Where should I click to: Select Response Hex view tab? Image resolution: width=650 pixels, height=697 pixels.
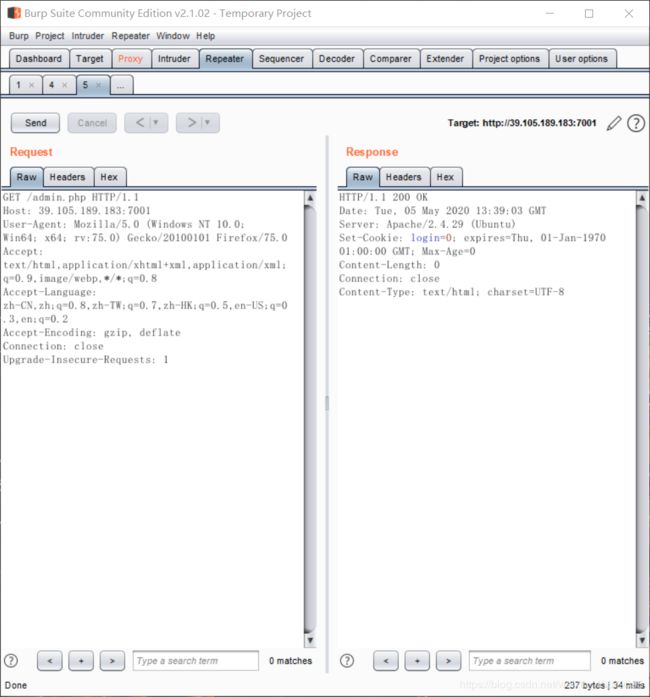coord(445,177)
